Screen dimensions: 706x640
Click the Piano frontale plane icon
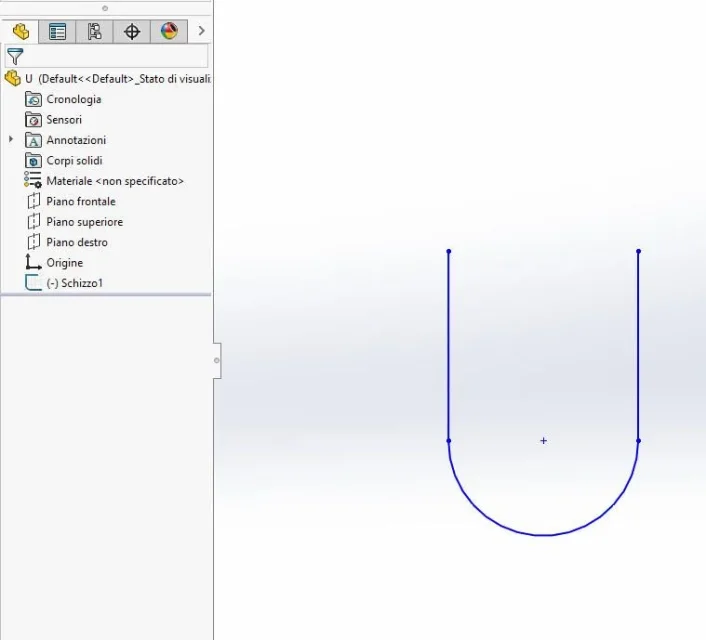point(34,201)
